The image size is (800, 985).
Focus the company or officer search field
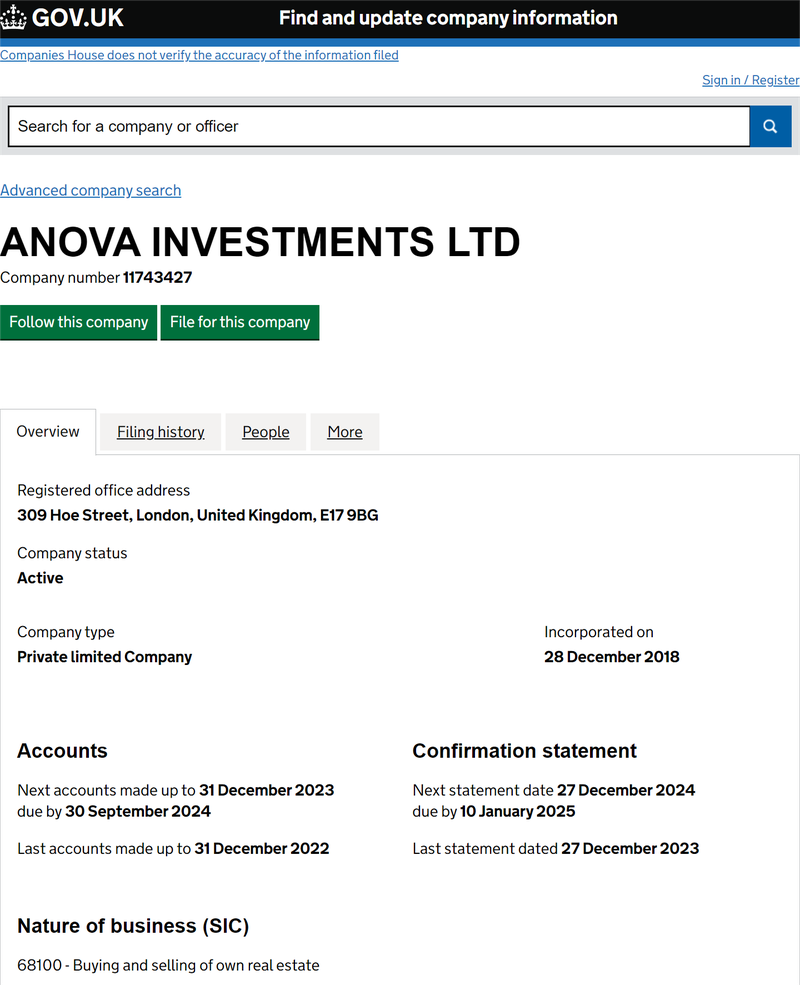click(x=378, y=127)
